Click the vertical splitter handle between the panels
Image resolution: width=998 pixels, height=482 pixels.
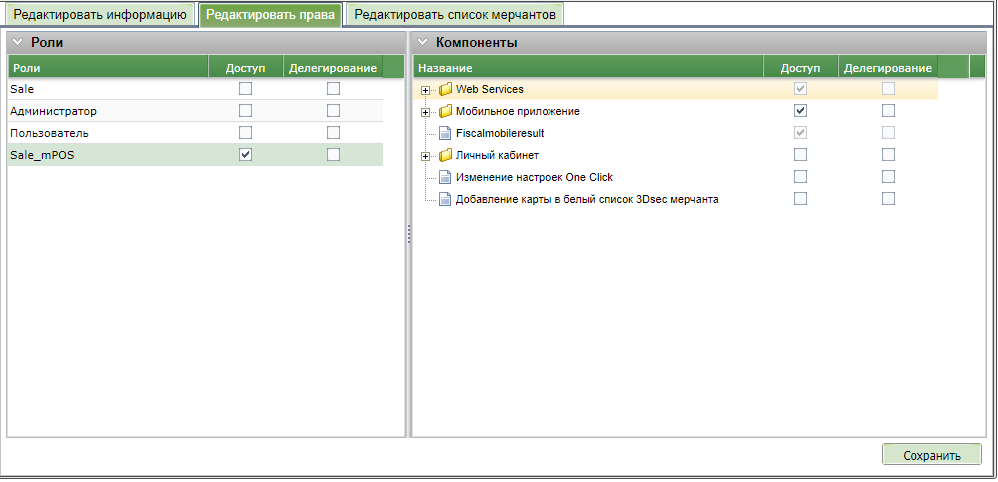coord(408,233)
